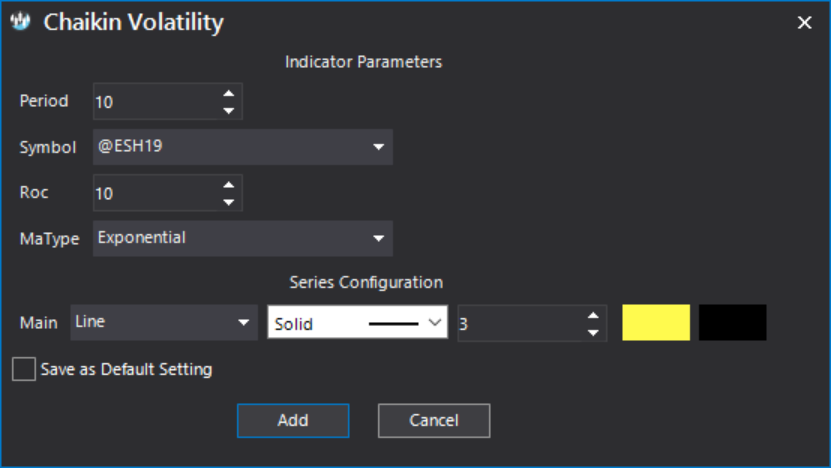Click the Roc label
This screenshot has height=468, width=831.
pos(34,192)
